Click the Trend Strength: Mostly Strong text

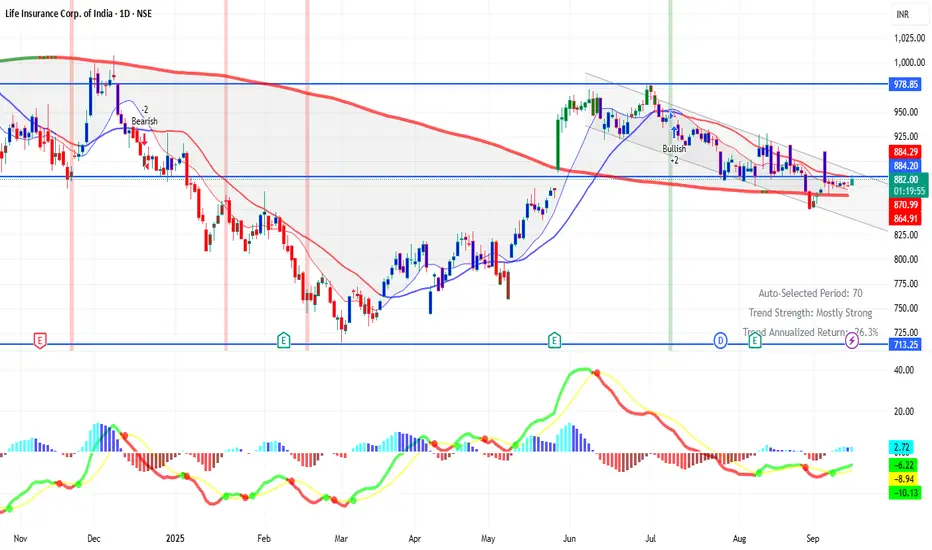pos(810,313)
